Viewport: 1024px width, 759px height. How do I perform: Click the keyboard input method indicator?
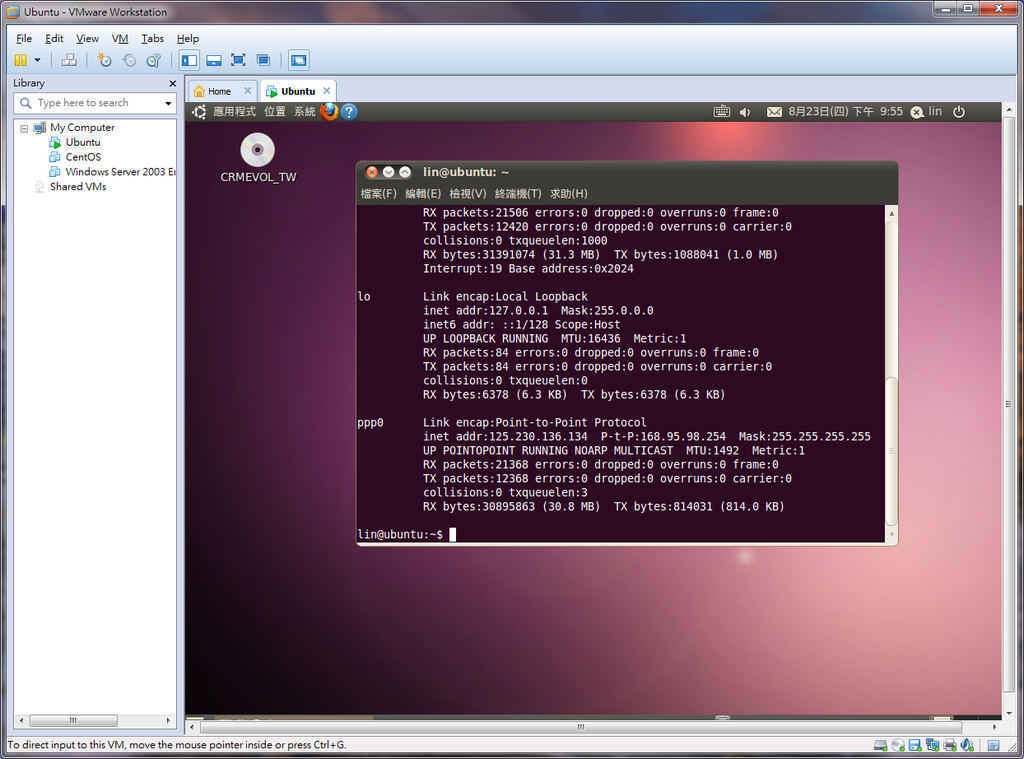pyautogui.click(x=722, y=112)
